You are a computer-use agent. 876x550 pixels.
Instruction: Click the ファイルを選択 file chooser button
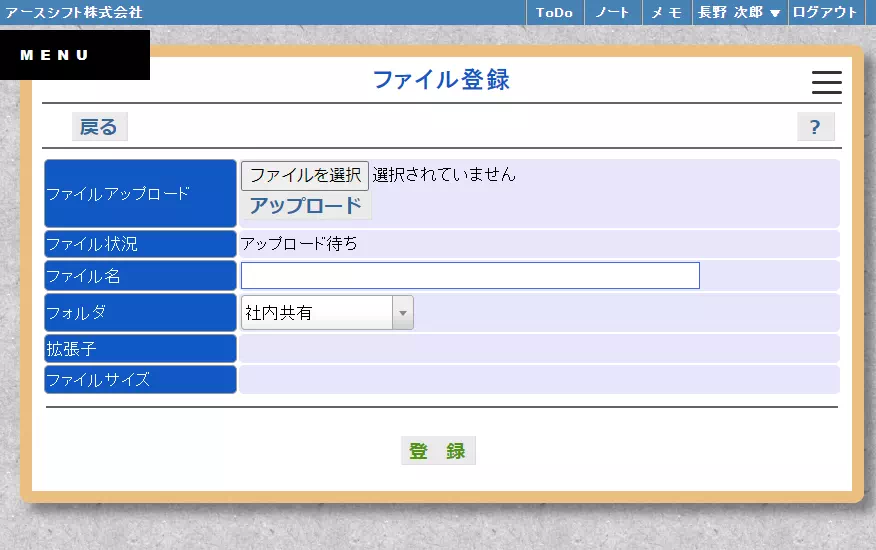pos(305,176)
